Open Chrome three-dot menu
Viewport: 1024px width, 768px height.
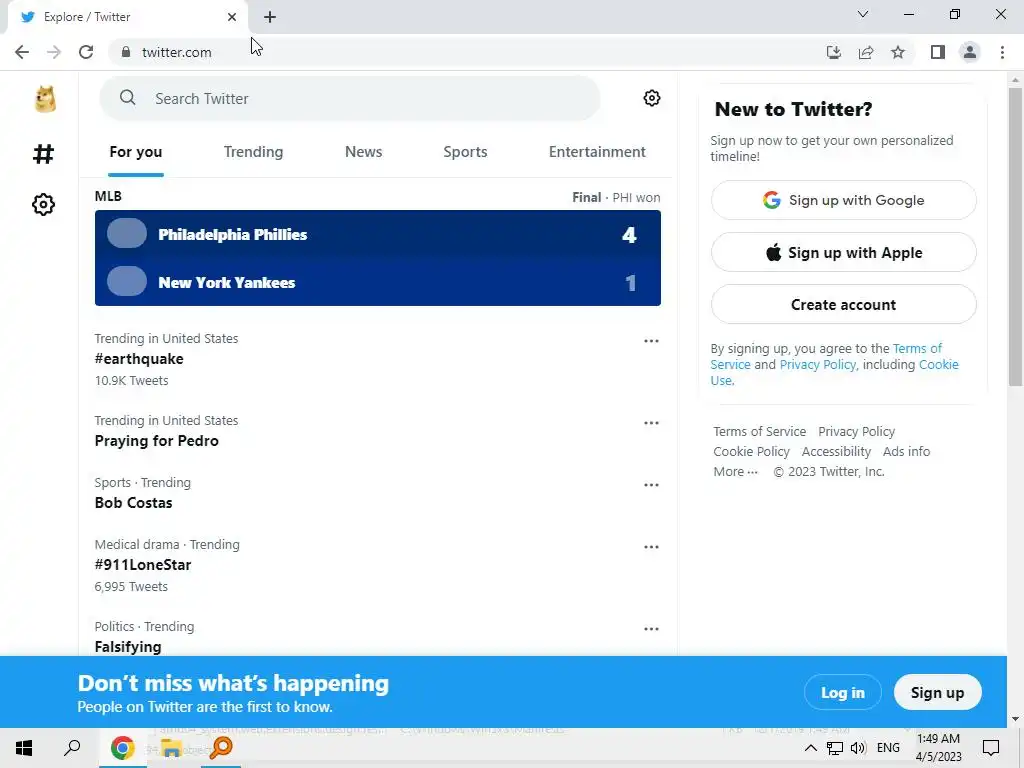tap(1002, 52)
